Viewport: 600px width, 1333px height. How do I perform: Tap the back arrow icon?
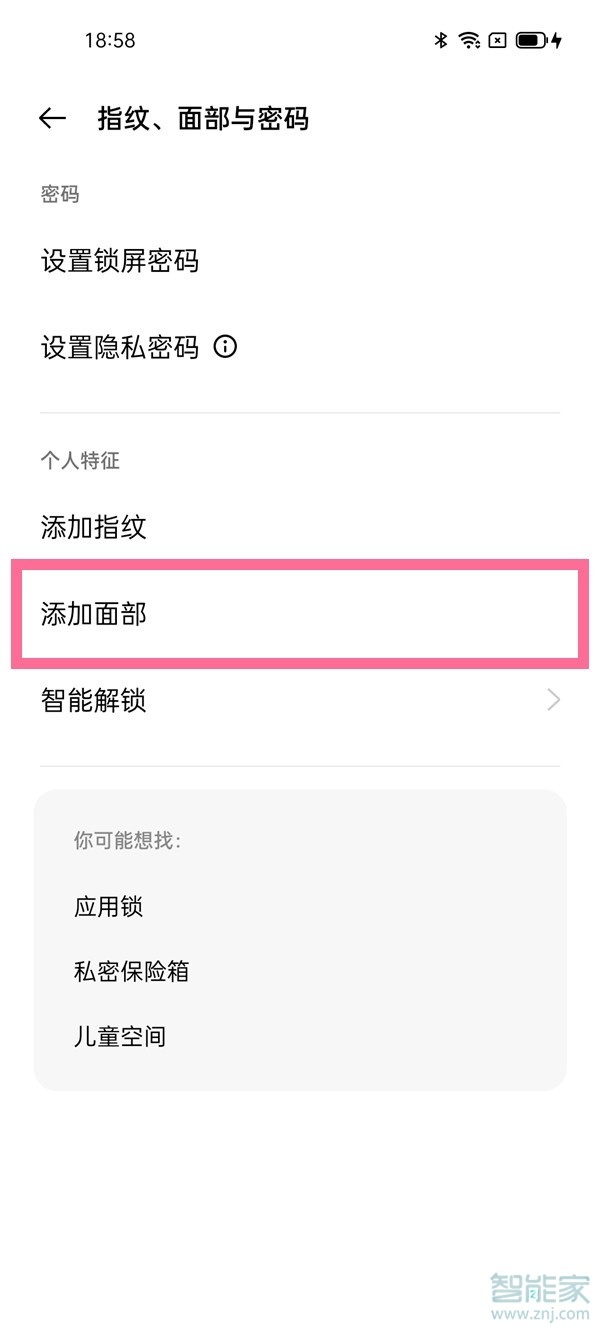(x=52, y=119)
